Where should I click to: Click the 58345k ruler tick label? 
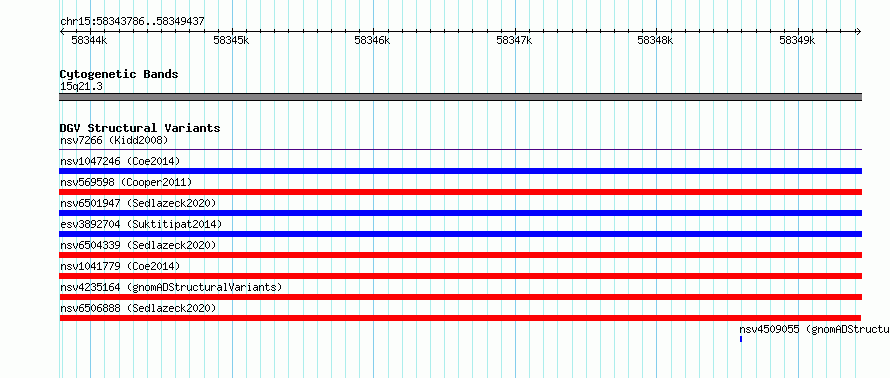(231, 40)
